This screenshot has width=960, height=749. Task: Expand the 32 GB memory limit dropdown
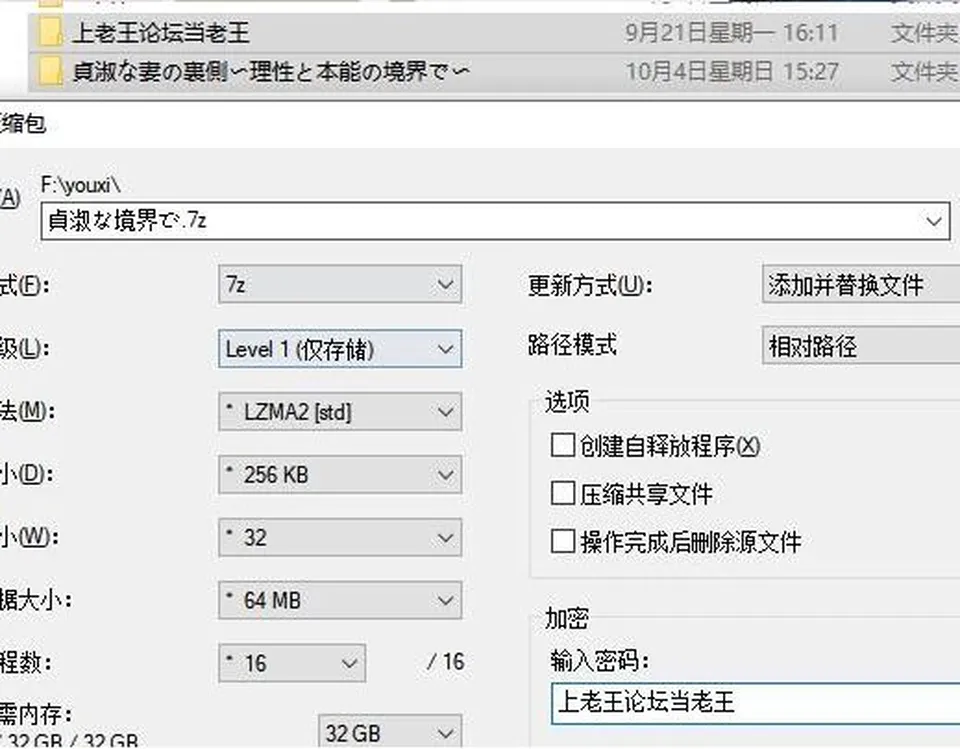pyautogui.click(x=390, y=731)
